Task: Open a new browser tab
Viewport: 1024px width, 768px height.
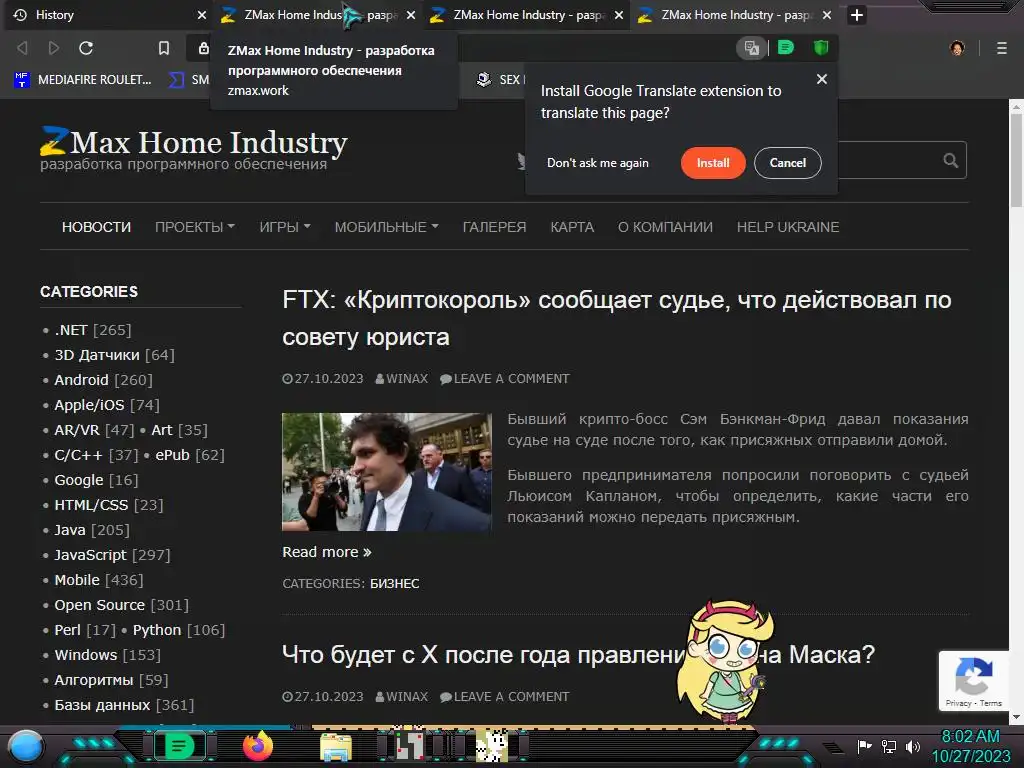Action: point(857,15)
